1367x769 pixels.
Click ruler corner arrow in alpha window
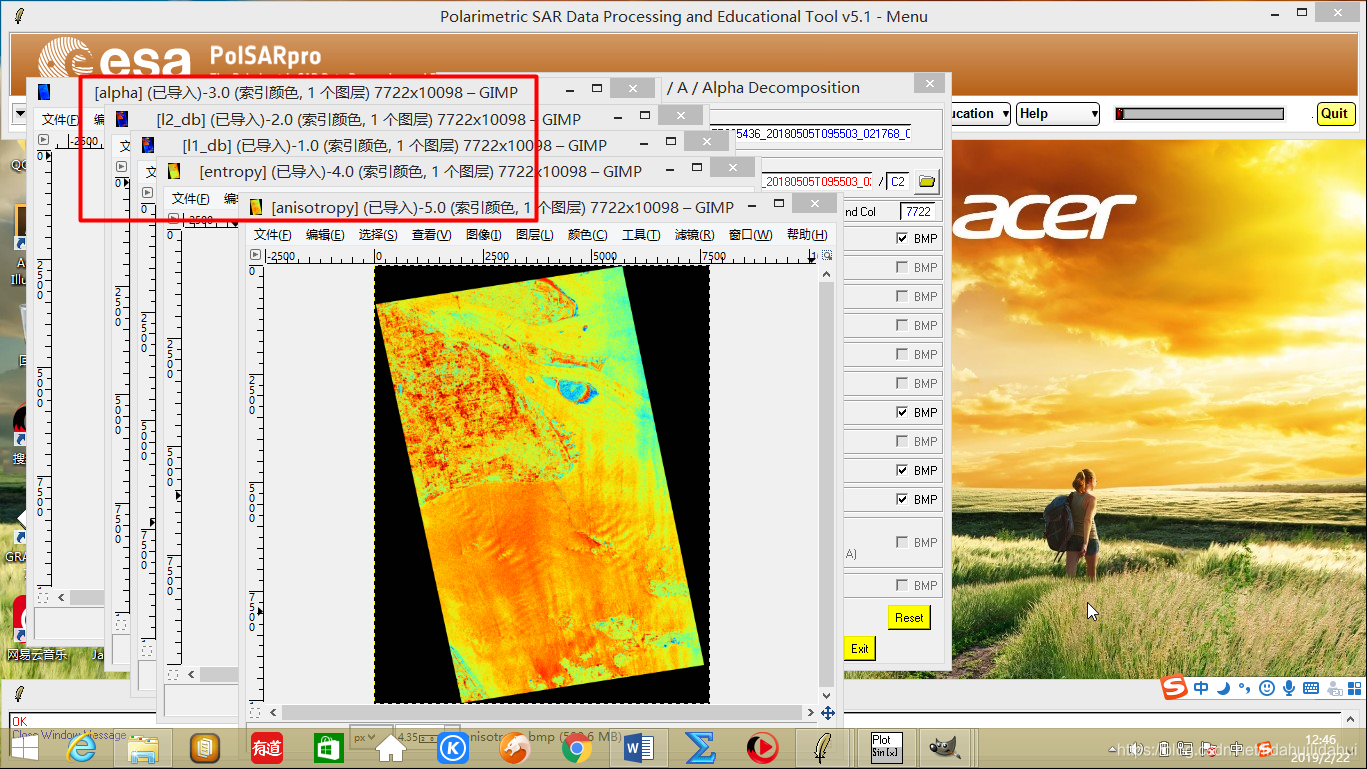tap(43, 140)
